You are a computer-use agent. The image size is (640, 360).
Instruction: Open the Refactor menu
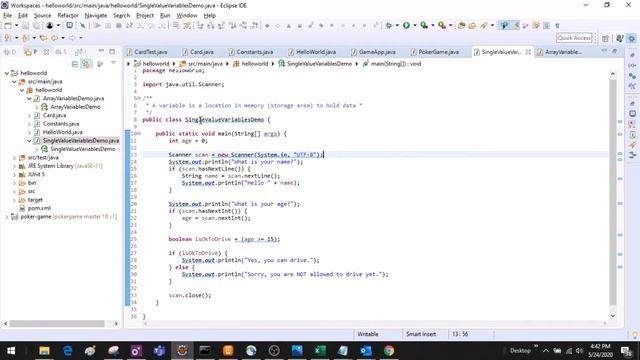click(x=68, y=15)
